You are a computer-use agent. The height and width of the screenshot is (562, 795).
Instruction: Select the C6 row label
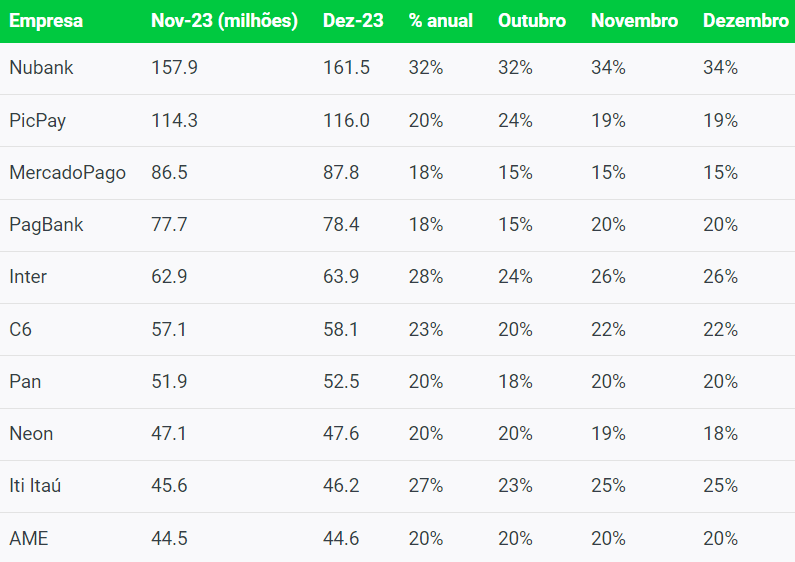click(x=21, y=329)
